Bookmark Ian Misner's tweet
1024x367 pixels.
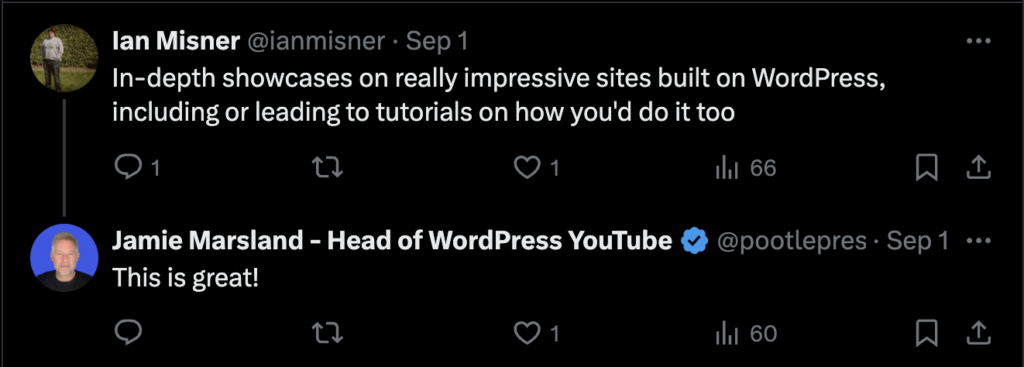(x=926, y=168)
